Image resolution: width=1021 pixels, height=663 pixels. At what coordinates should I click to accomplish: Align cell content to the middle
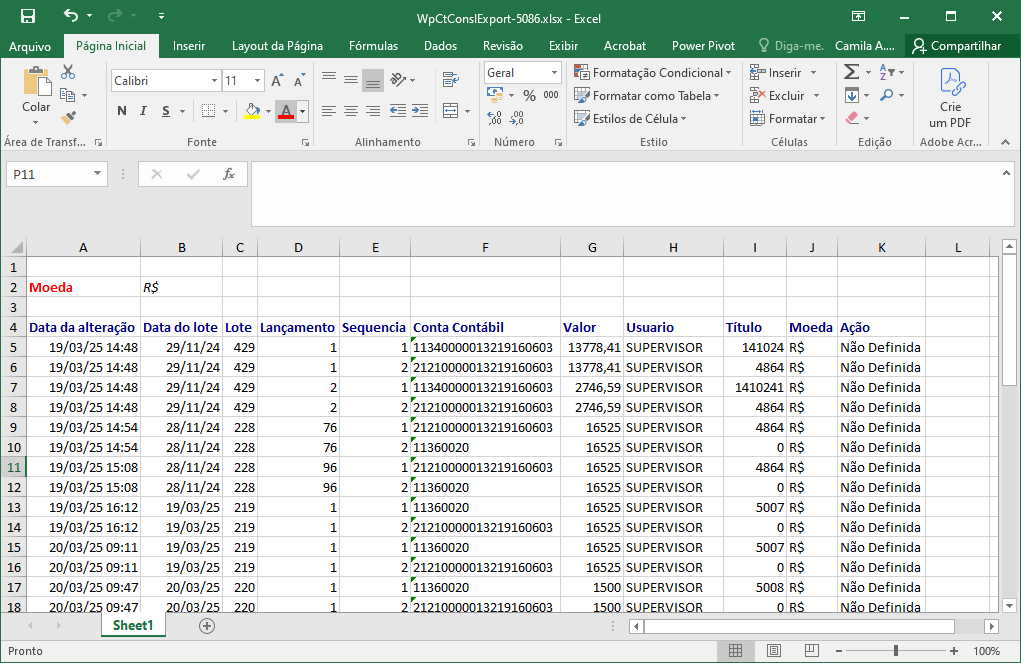pyautogui.click(x=351, y=79)
